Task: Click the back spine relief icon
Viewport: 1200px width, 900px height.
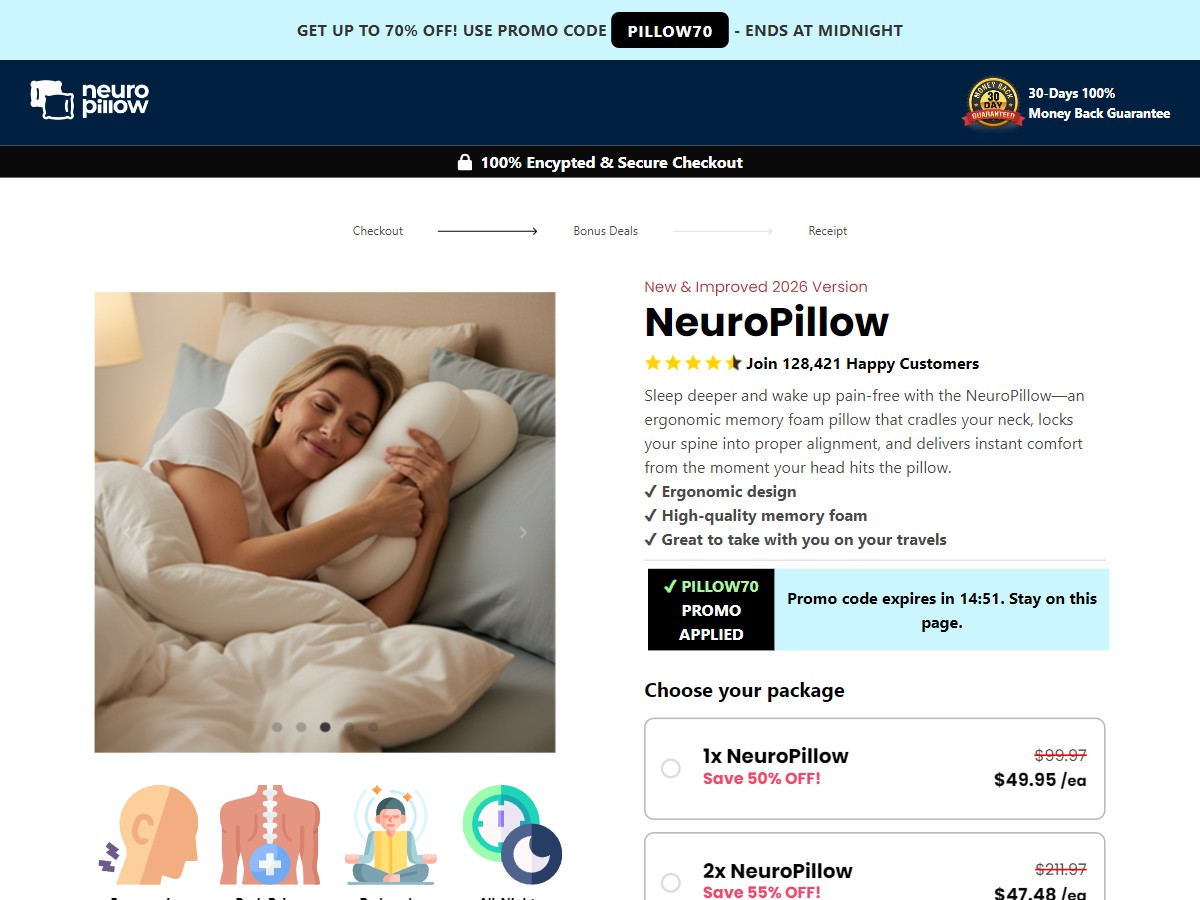Action: pos(270,835)
